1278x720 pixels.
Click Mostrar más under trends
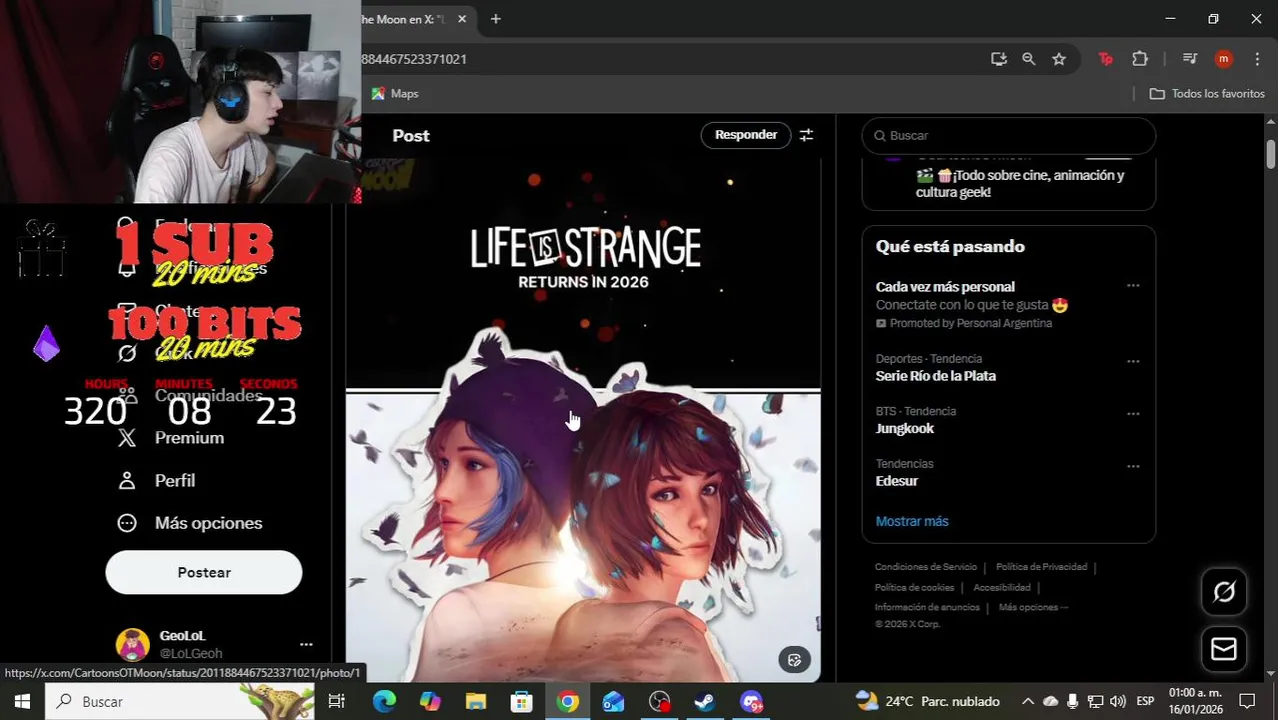click(x=911, y=521)
